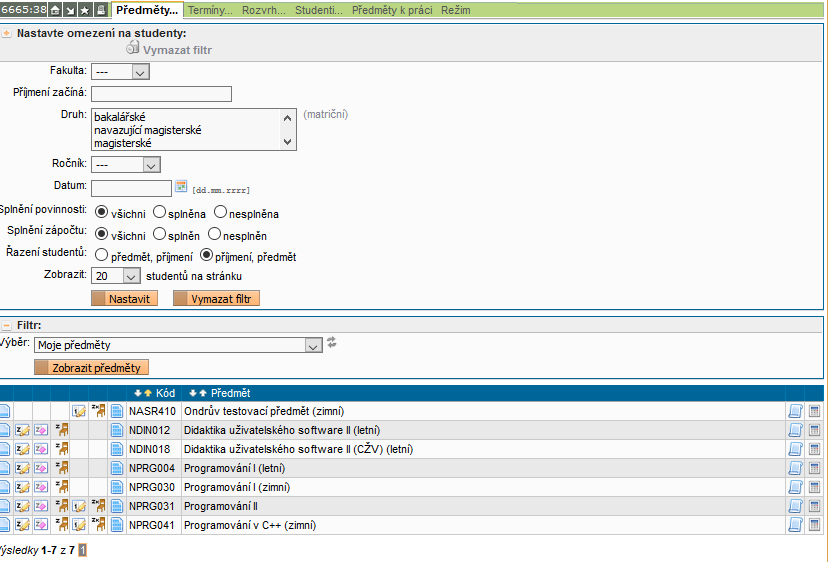The width and height of the screenshot is (828, 562).
Task: Open the Studenti tab
Action: tap(318, 10)
